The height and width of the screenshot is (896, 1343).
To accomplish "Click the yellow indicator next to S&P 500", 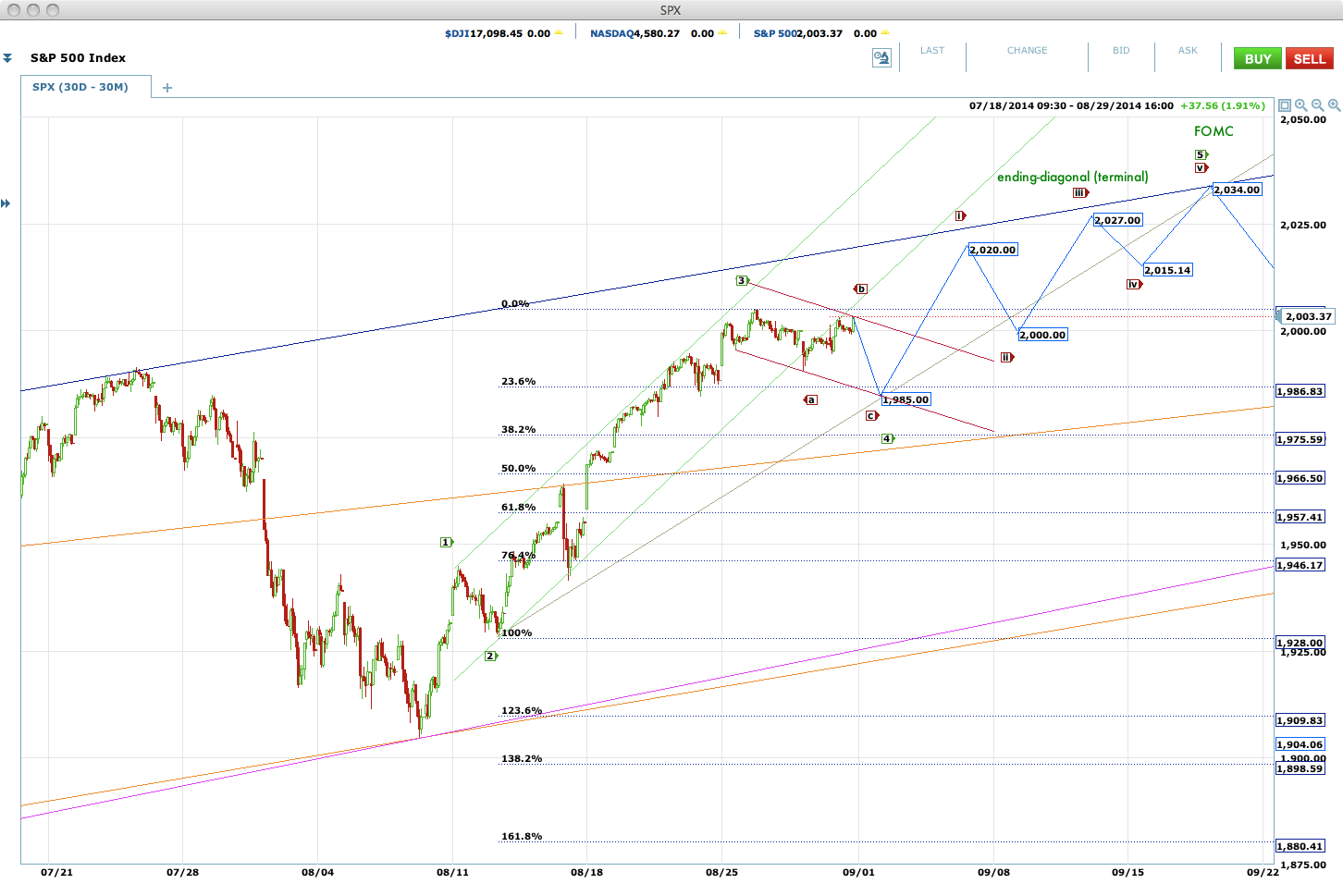I will pos(885,33).
